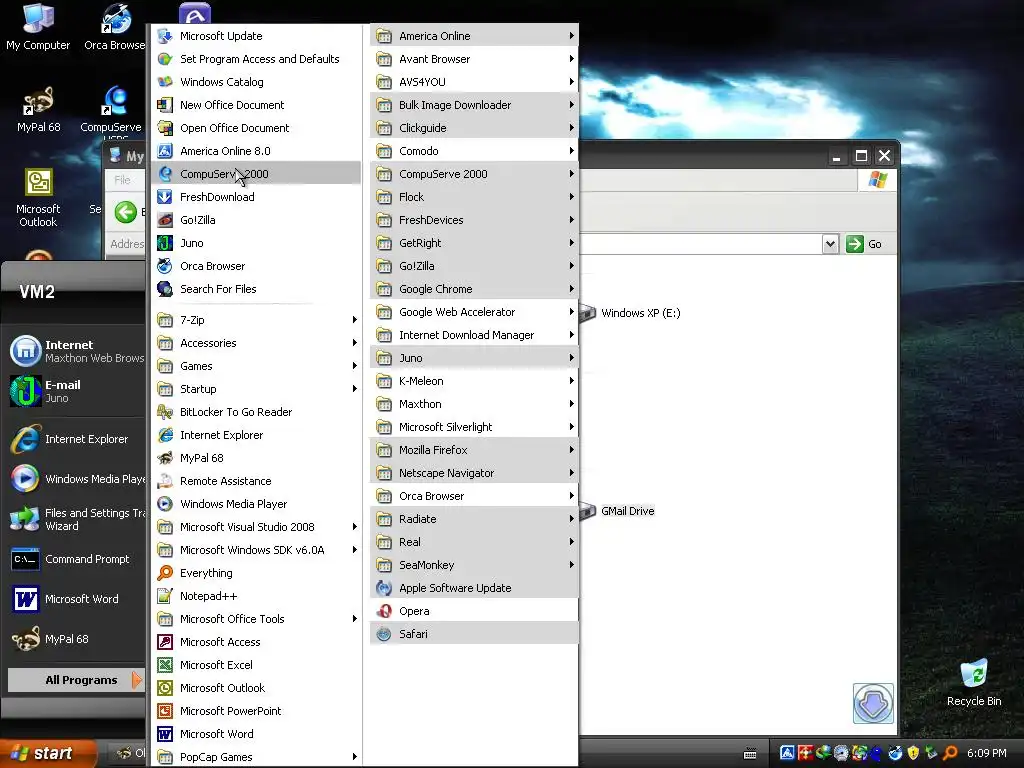Expand Microsoft Visual Studio 2008 submenu
The image size is (1024, 768).
coord(256,527)
